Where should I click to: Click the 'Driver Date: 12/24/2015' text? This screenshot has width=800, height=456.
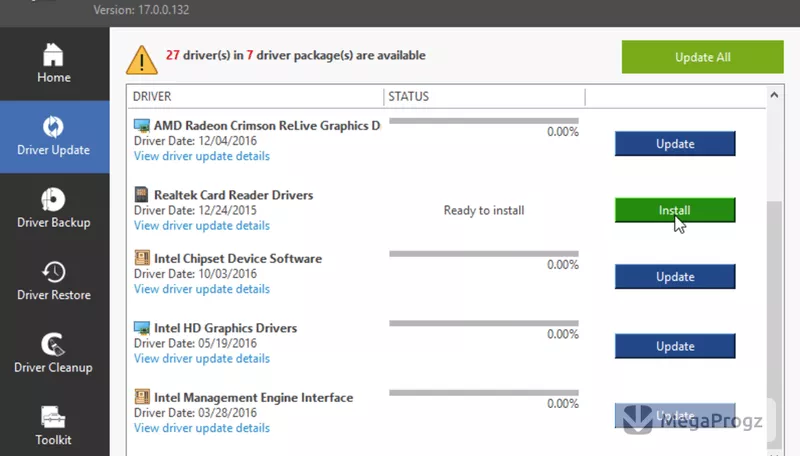point(195,210)
